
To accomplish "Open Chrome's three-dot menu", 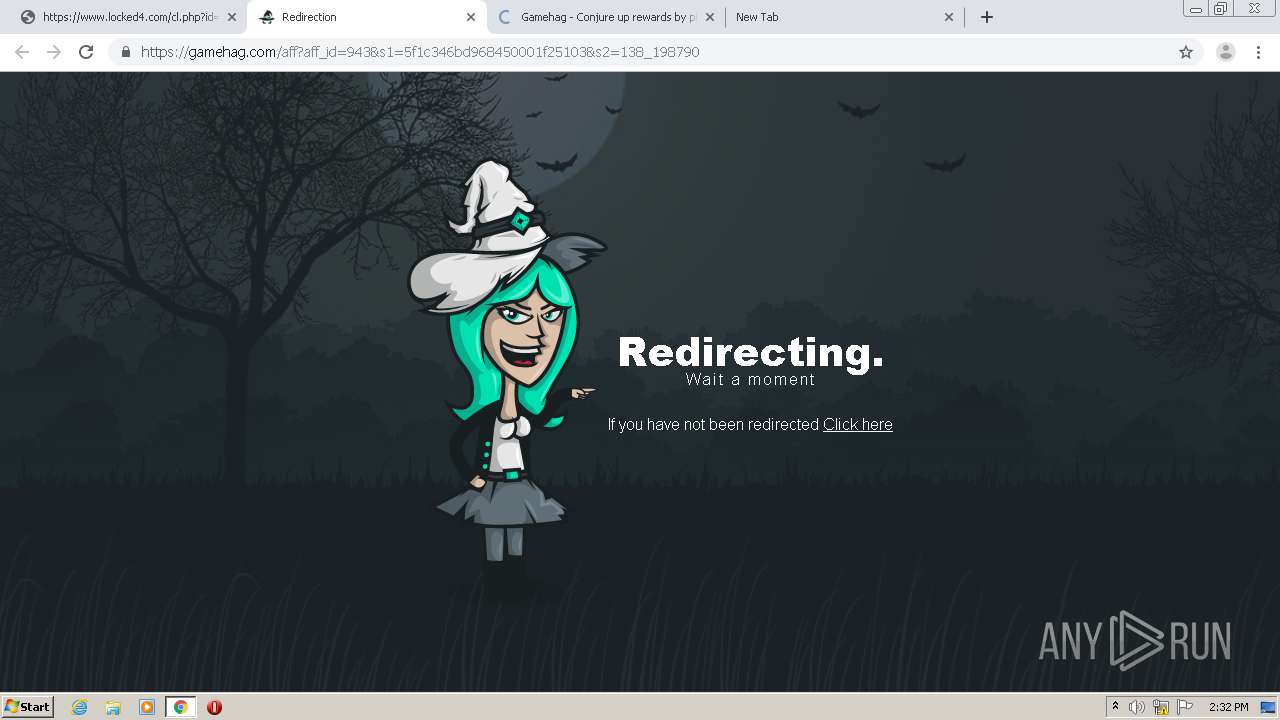I will pos(1258,52).
